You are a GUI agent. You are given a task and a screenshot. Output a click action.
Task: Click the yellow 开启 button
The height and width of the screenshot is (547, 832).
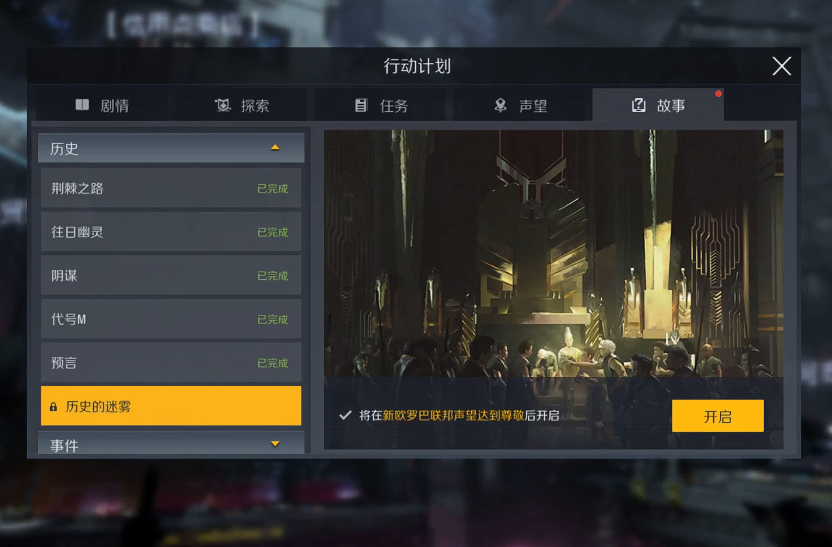coord(717,416)
